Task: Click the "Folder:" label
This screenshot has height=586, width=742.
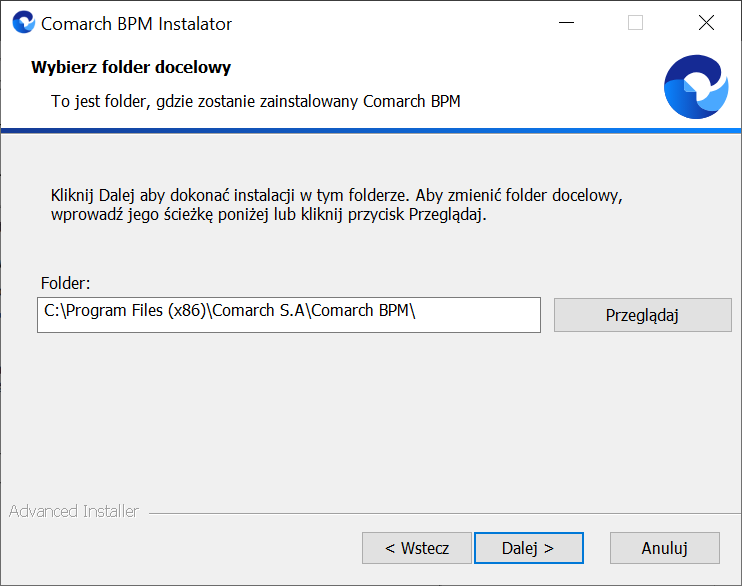Action: coord(65,283)
